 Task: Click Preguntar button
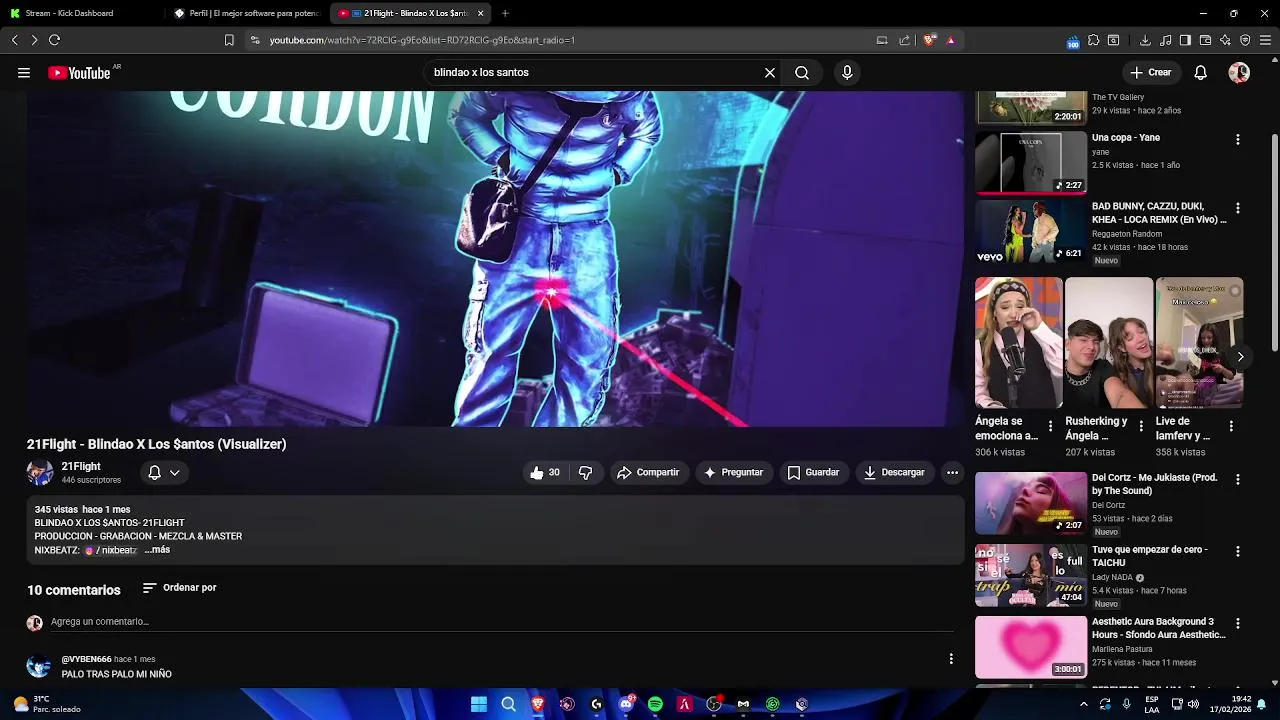click(x=733, y=473)
